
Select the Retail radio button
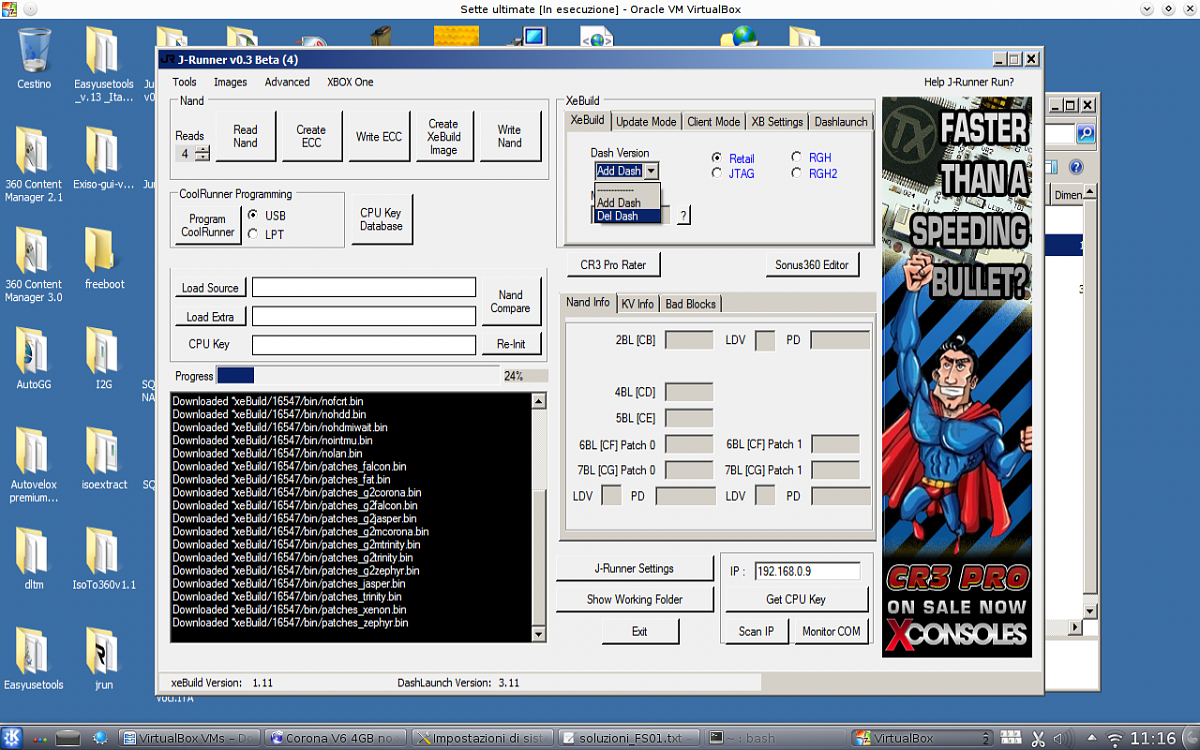[717, 158]
